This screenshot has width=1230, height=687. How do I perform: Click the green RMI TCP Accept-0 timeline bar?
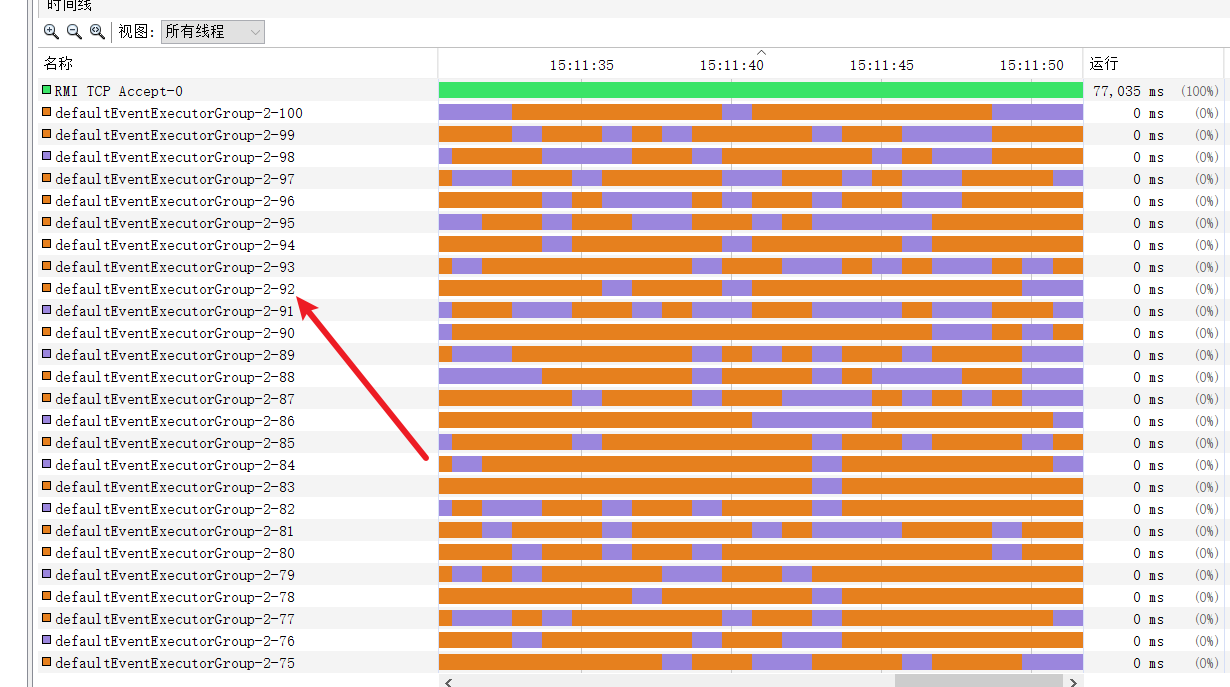(760, 90)
